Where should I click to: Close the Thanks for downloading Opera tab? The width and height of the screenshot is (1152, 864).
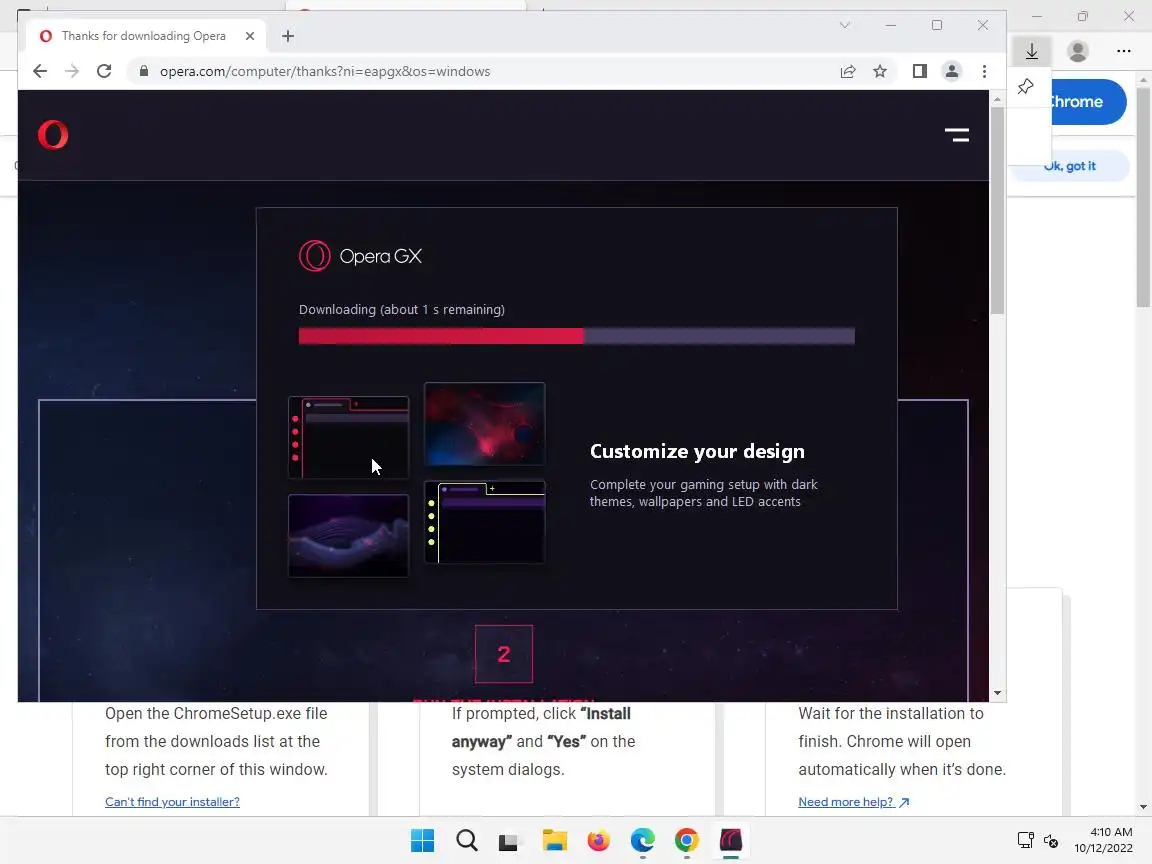(x=250, y=36)
